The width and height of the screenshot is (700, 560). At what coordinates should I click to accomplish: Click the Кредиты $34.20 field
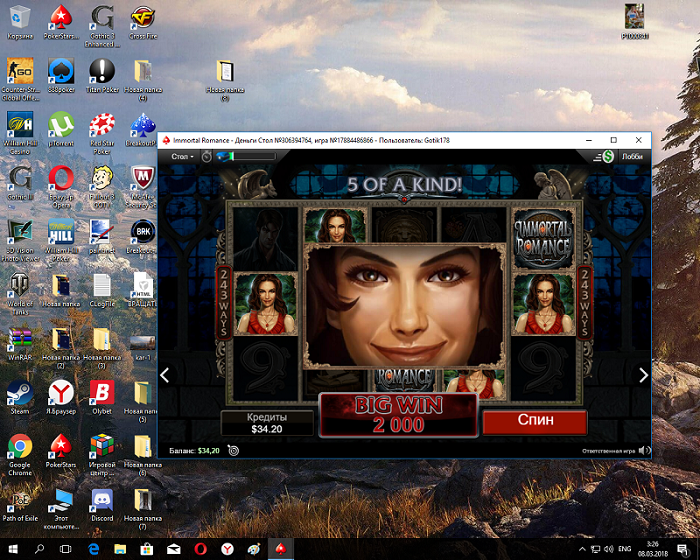(267, 423)
